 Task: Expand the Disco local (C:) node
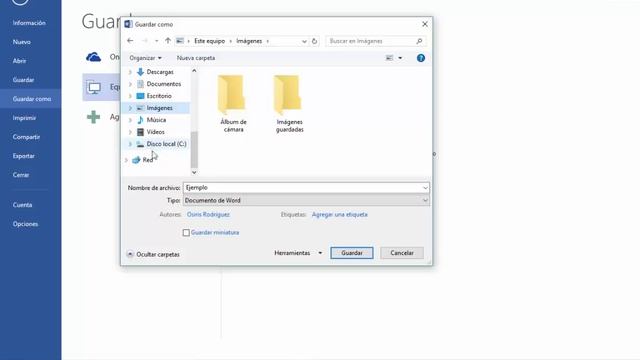pos(130,144)
